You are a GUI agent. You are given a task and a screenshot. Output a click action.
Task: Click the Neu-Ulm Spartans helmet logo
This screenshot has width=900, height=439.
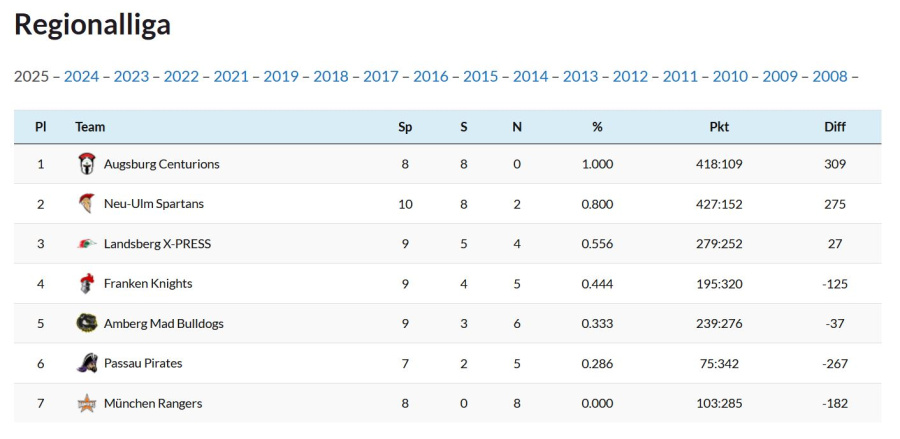point(87,204)
